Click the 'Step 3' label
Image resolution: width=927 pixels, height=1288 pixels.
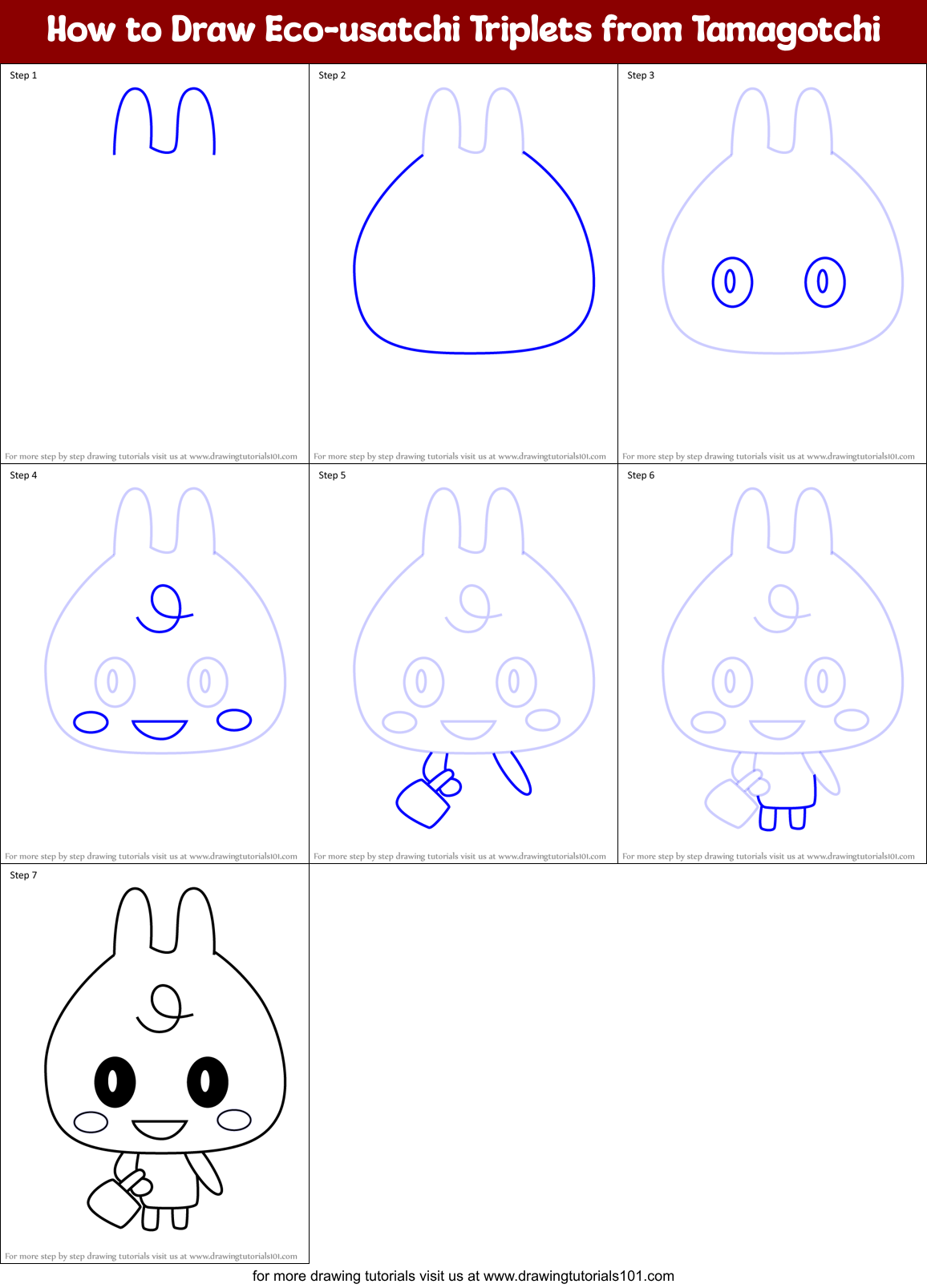[641, 75]
